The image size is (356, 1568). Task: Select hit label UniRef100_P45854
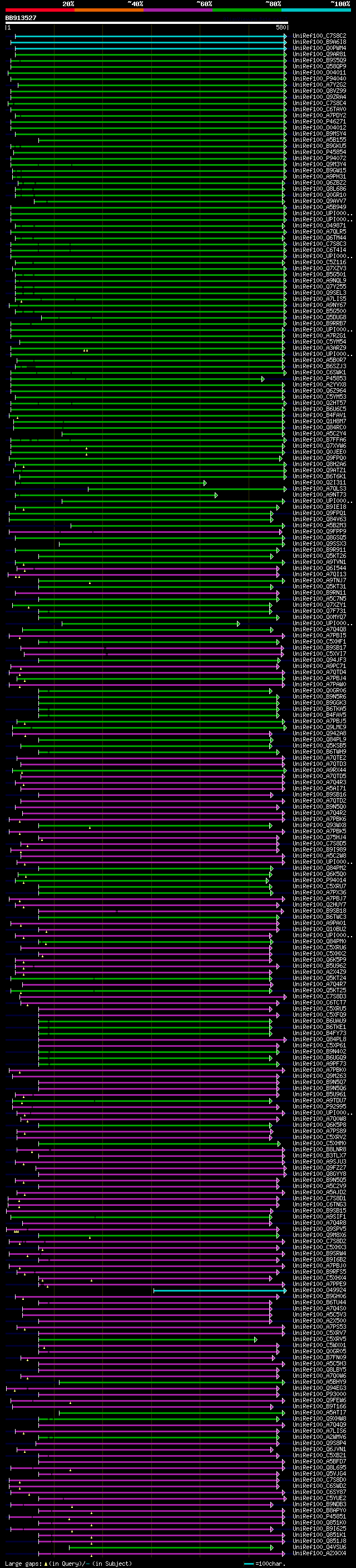pos(319,152)
